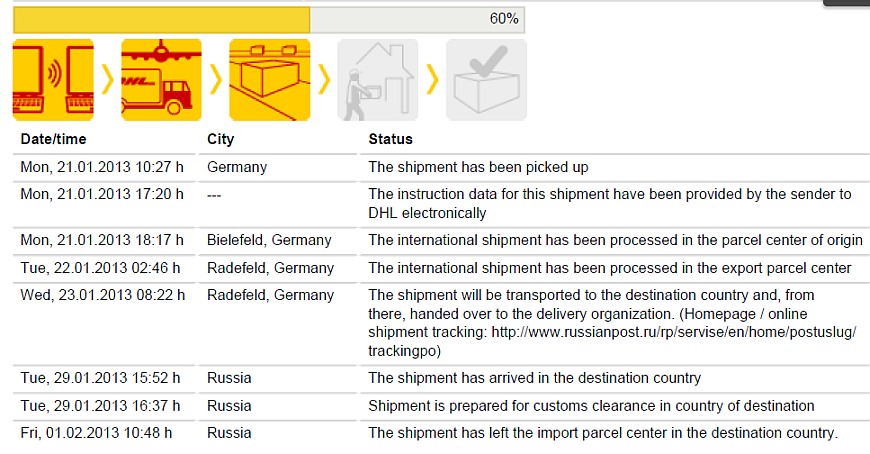Screen dimensions: 870x454
Task: Click the arrow before the delivered checkmark icon
Action: (432, 80)
